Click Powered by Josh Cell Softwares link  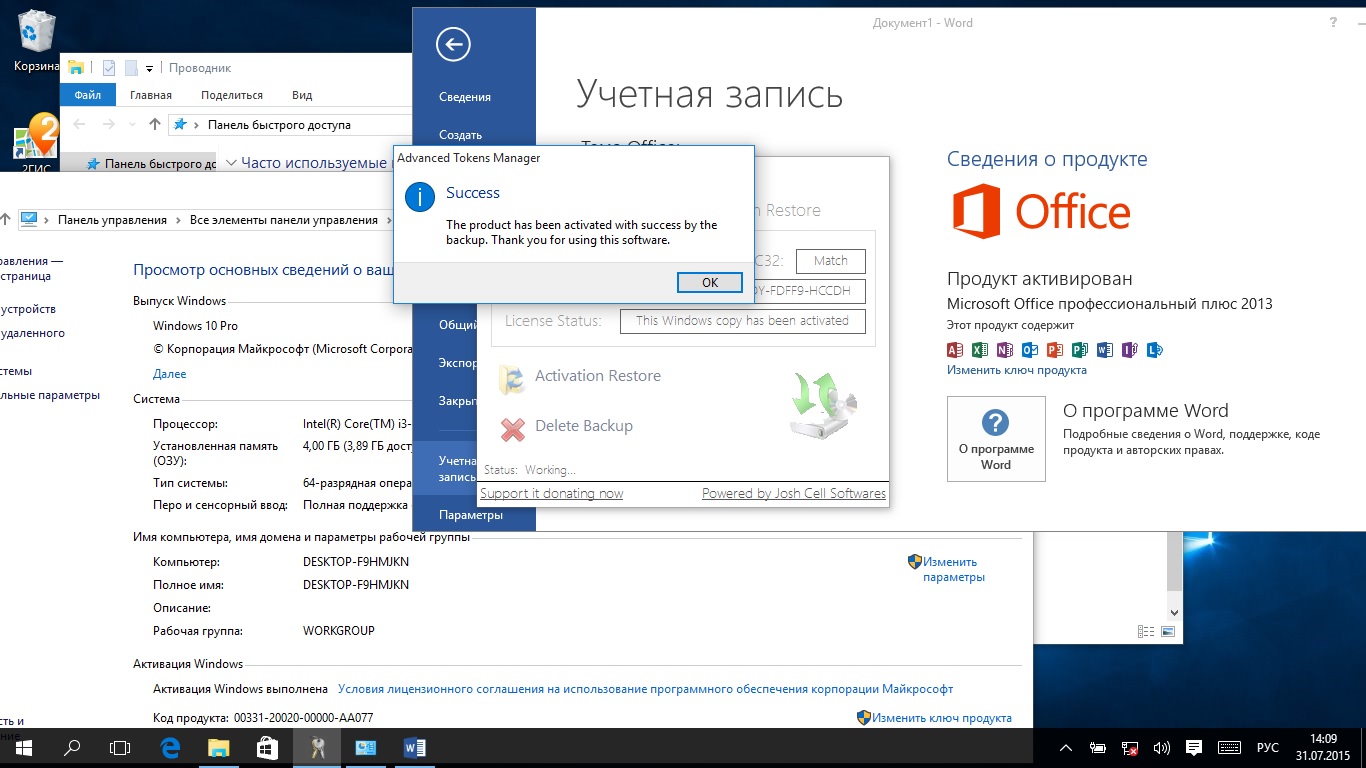[x=794, y=493]
